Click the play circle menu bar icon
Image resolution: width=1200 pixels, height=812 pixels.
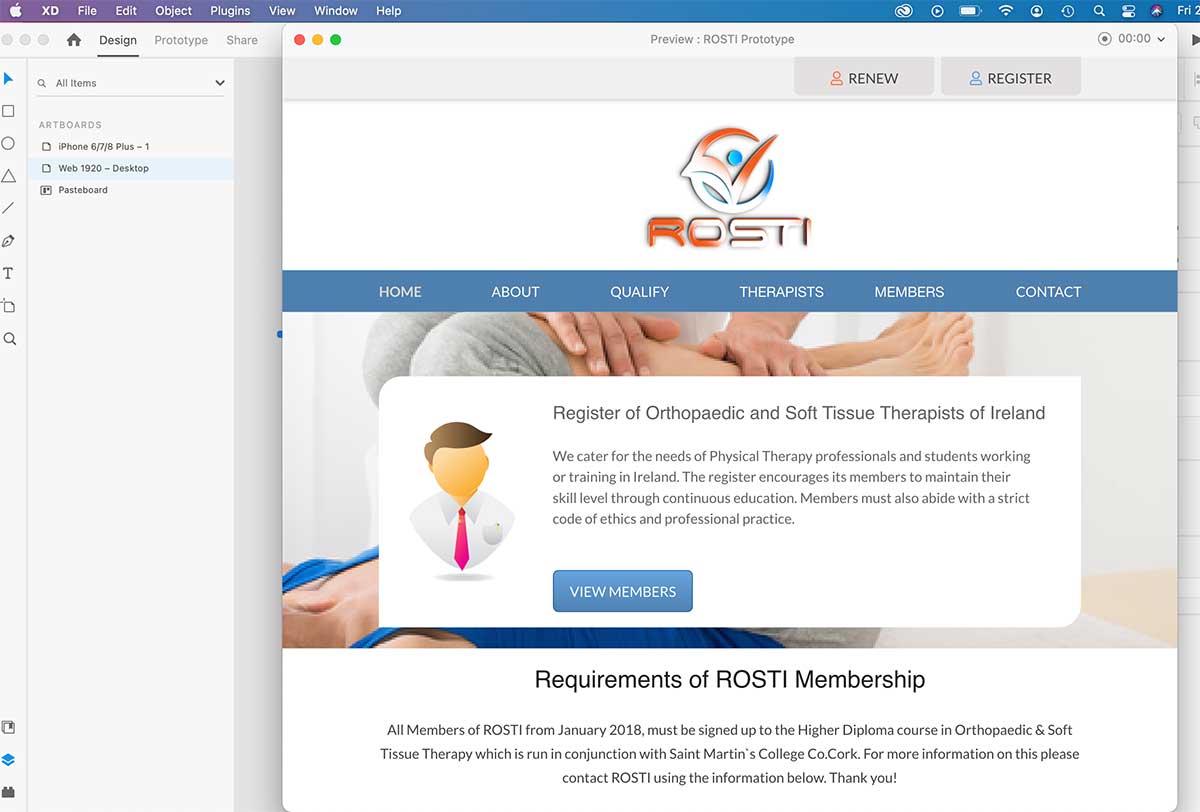937,11
